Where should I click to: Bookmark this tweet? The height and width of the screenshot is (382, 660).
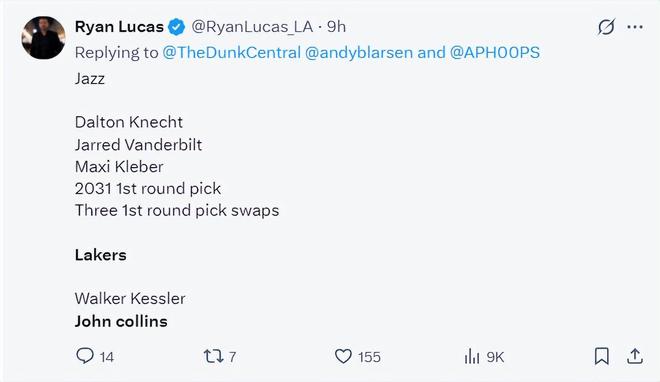pyautogui.click(x=601, y=356)
